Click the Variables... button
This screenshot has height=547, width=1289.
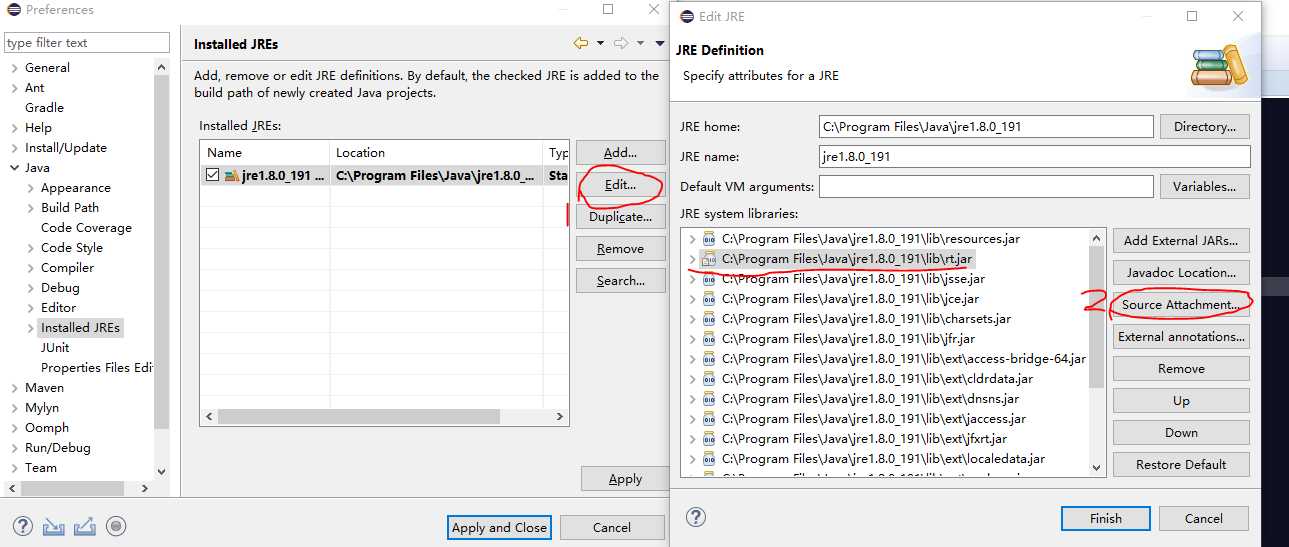coord(1205,187)
